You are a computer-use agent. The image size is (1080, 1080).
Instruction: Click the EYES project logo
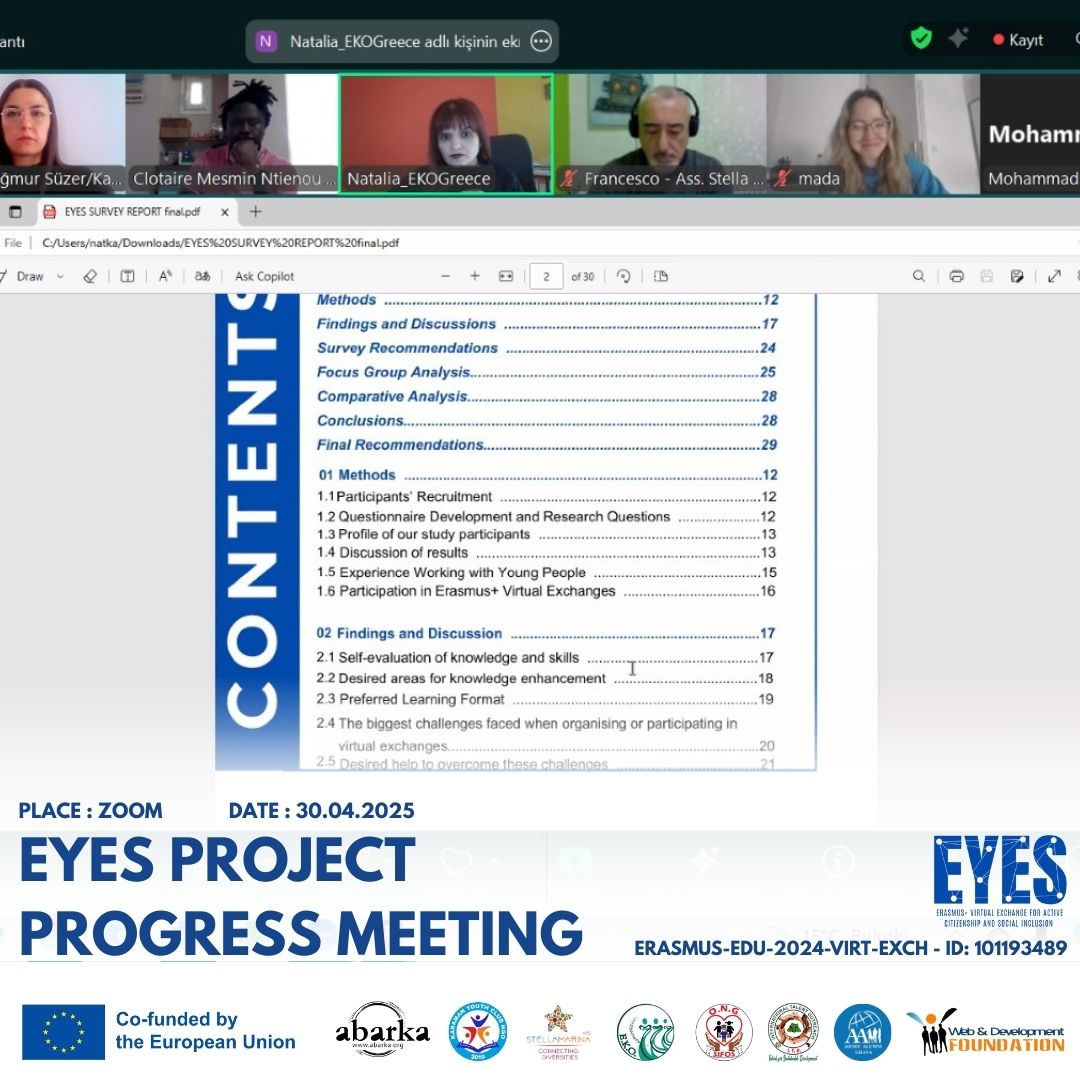click(999, 880)
